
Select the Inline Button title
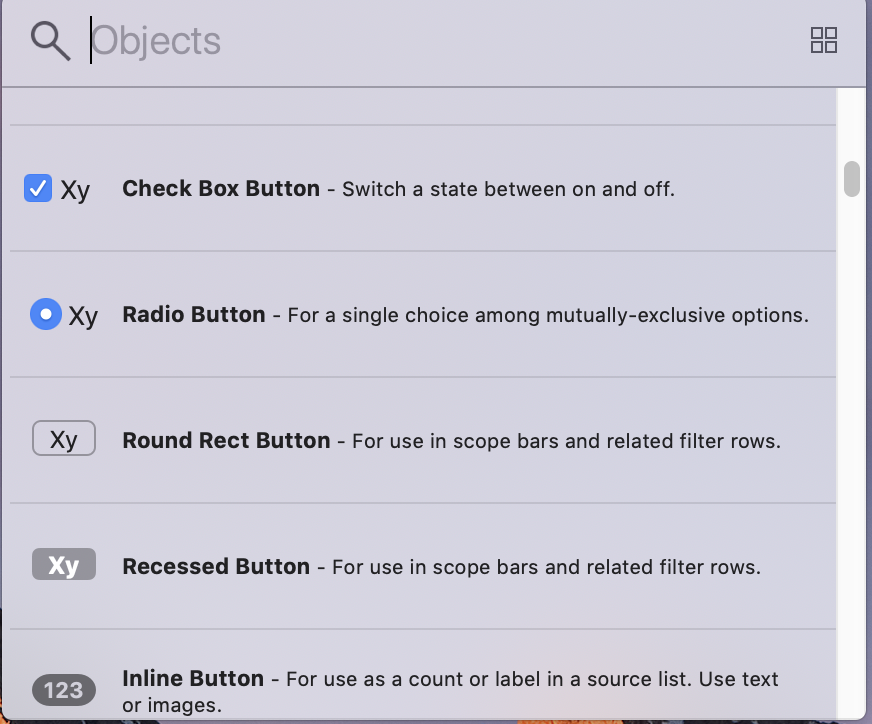tap(193, 678)
